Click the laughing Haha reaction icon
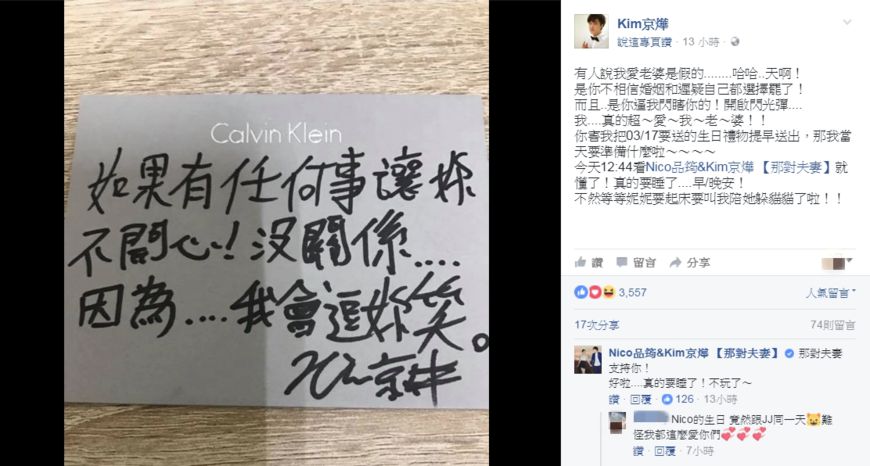870x466 pixels. tap(609, 292)
